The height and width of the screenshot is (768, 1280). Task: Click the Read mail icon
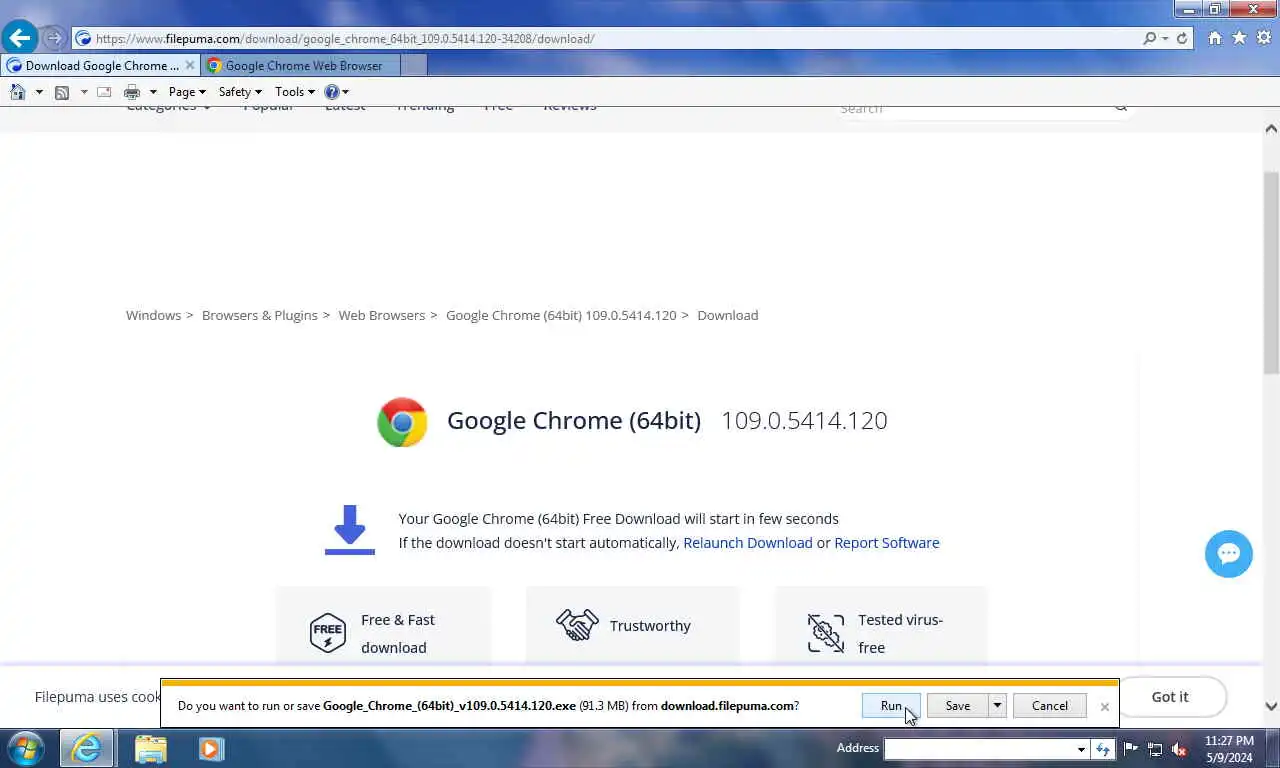coord(104,92)
